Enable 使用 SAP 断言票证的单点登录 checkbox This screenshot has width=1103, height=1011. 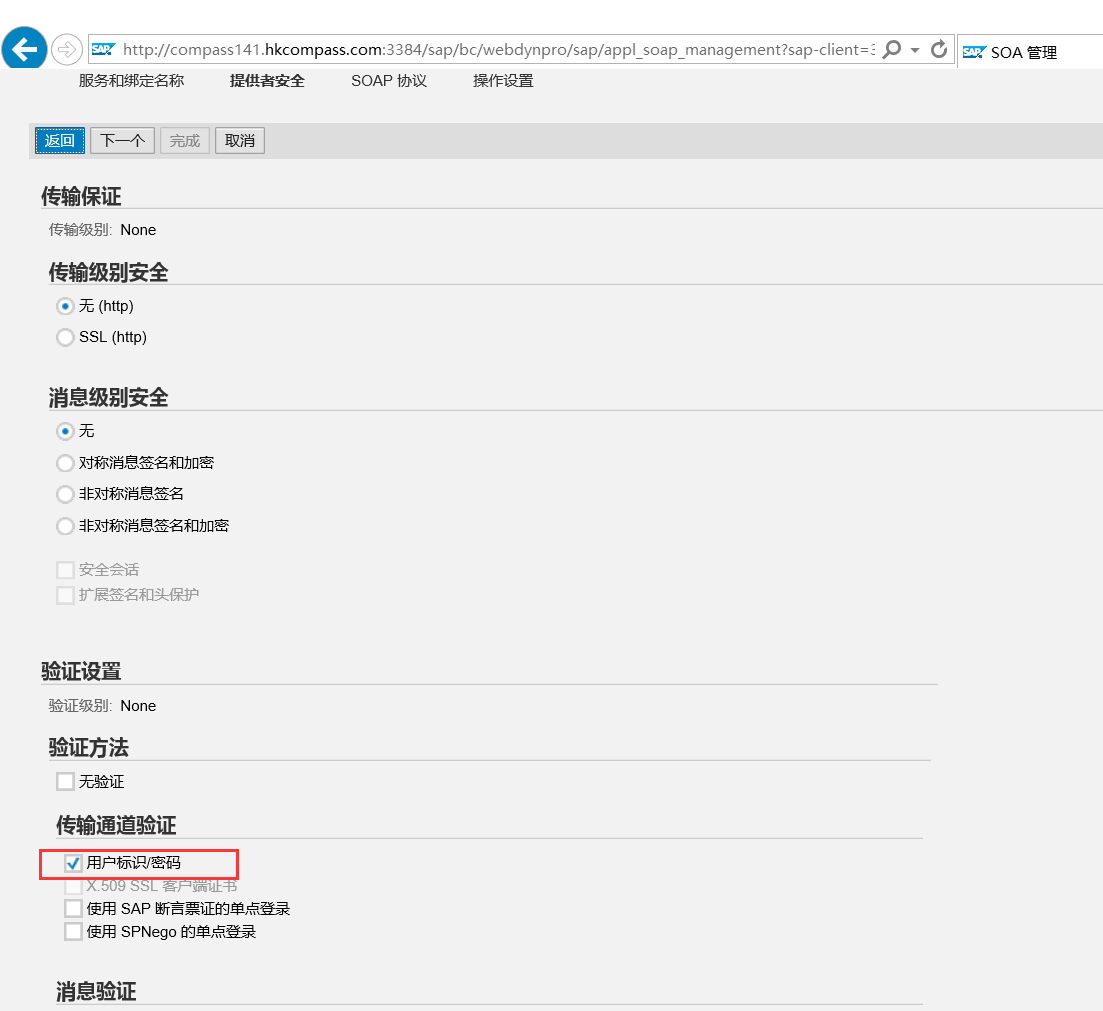click(x=73, y=908)
